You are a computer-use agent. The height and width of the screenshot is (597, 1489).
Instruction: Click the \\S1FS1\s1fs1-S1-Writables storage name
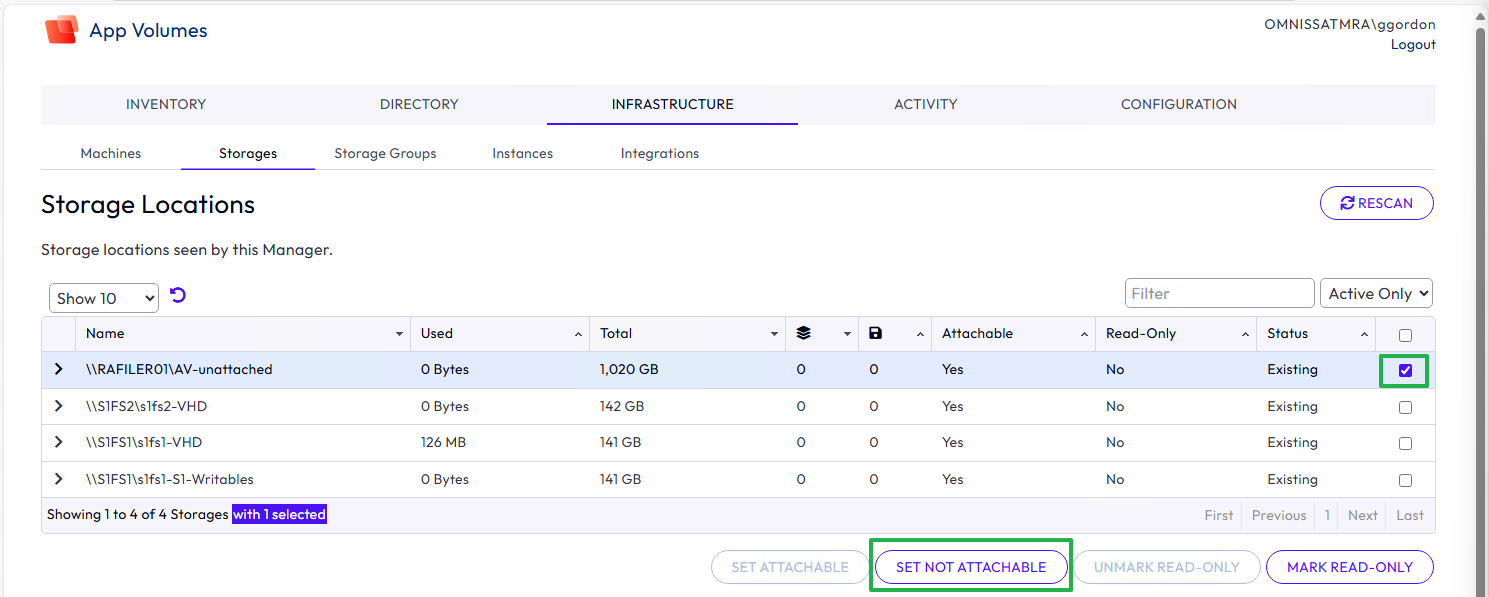(x=170, y=479)
